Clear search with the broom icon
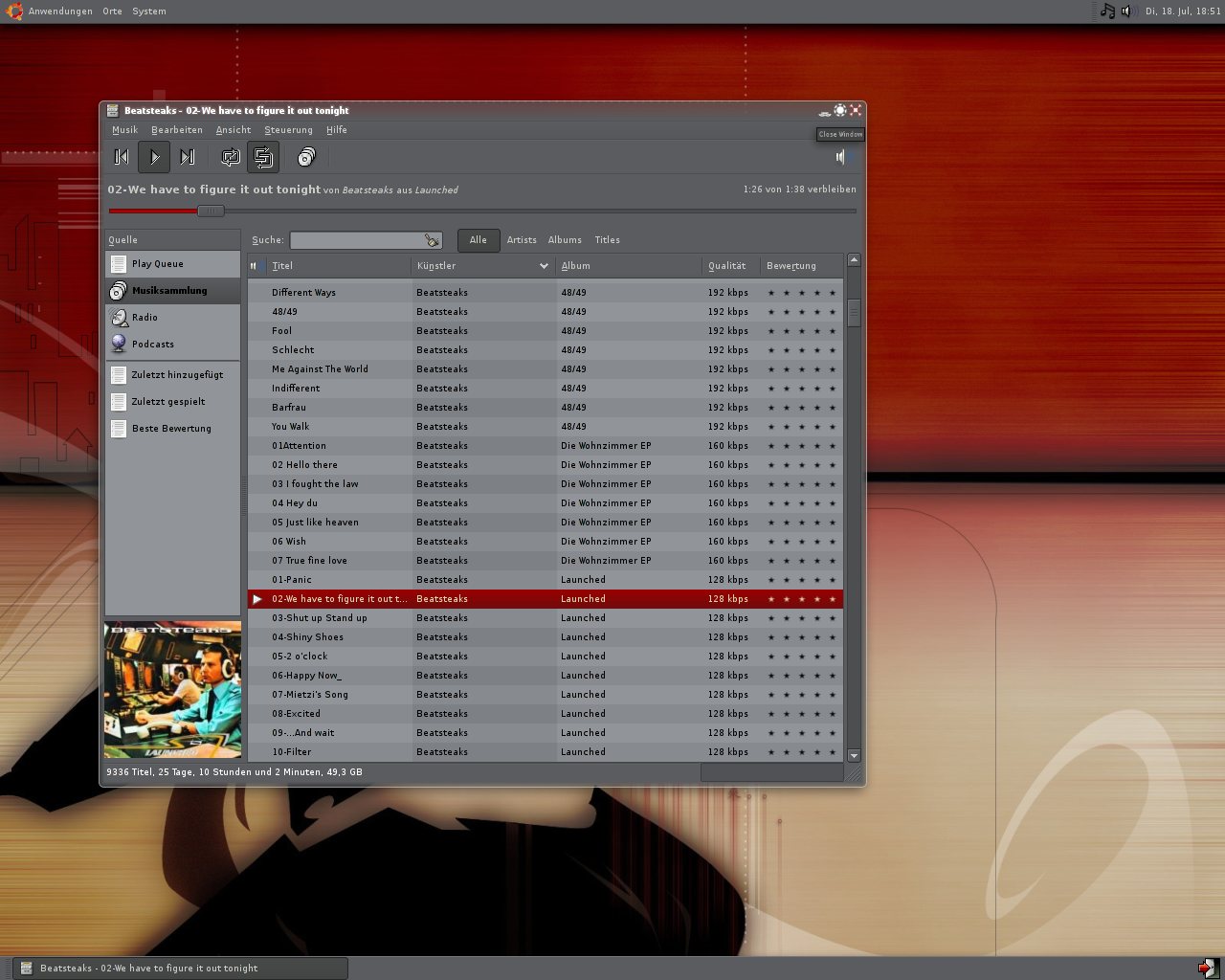The height and width of the screenshot is (980, 1225). pos(432,240)
